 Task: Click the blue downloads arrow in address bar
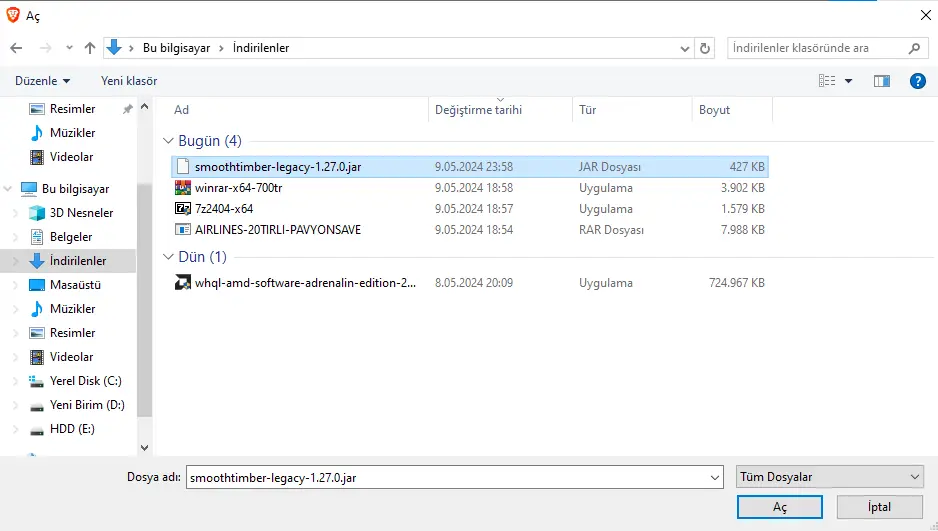tap(114, 47)
